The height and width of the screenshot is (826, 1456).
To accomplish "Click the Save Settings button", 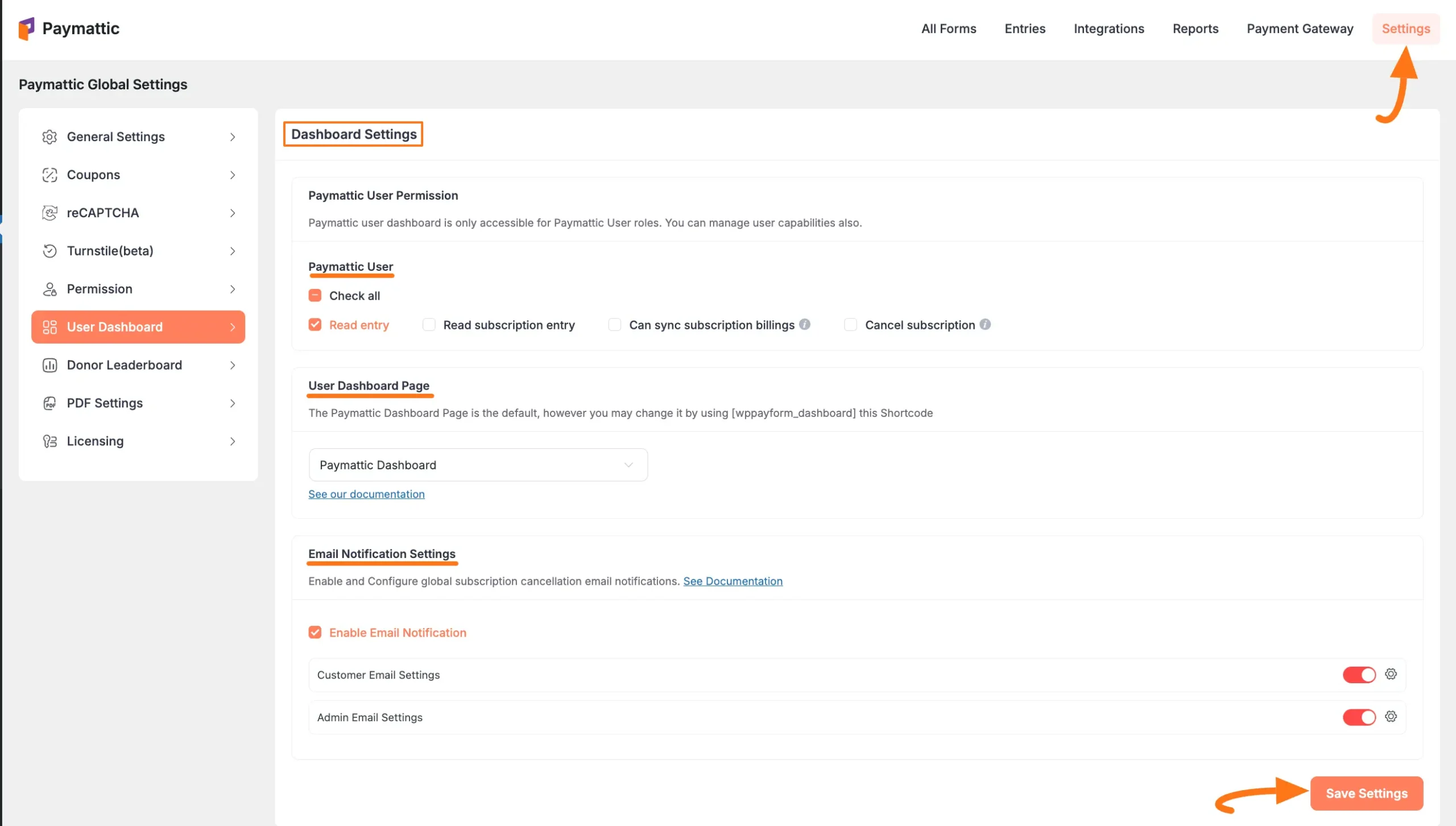I will pyautogui.click(x=1367, y=792).
